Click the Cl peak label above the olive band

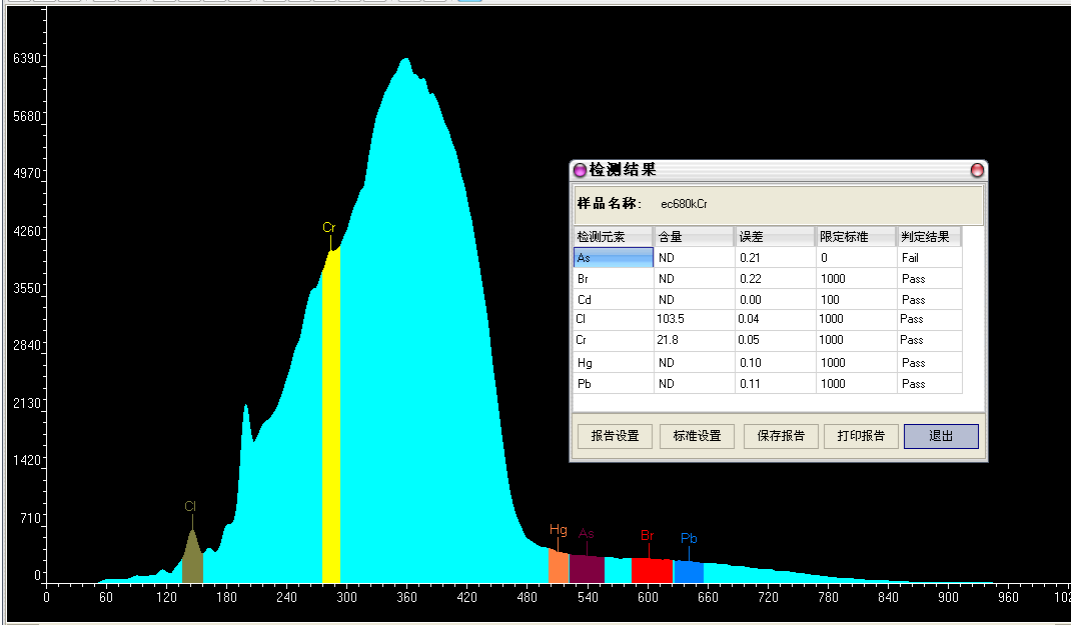(x=188, y=508)
